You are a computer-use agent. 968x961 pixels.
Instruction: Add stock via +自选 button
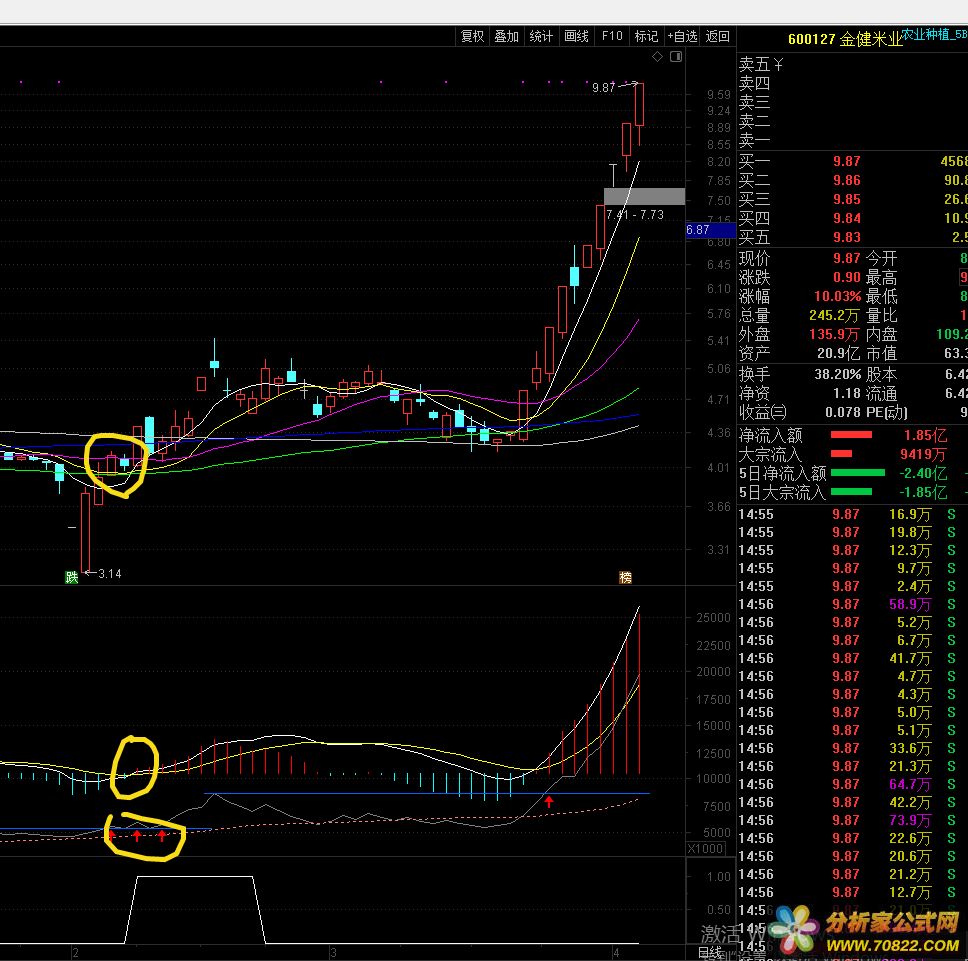pyautogui.click(x=681, y=36)
